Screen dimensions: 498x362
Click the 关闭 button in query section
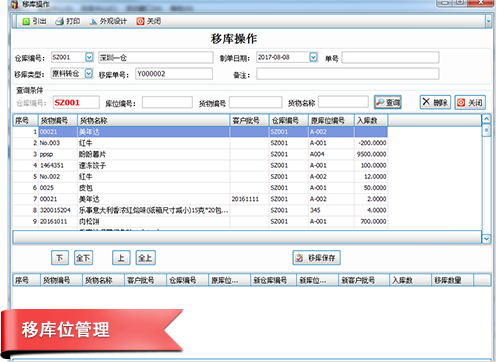tap(470, 102)
